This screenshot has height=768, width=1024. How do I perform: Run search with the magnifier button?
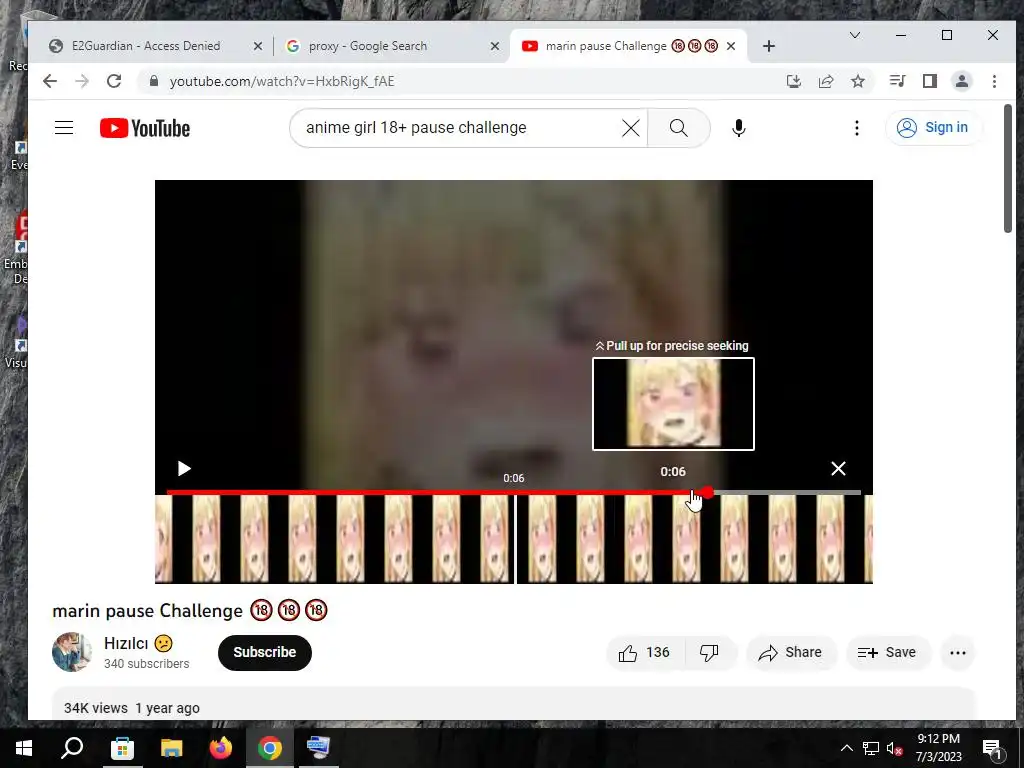click(679, 128)
